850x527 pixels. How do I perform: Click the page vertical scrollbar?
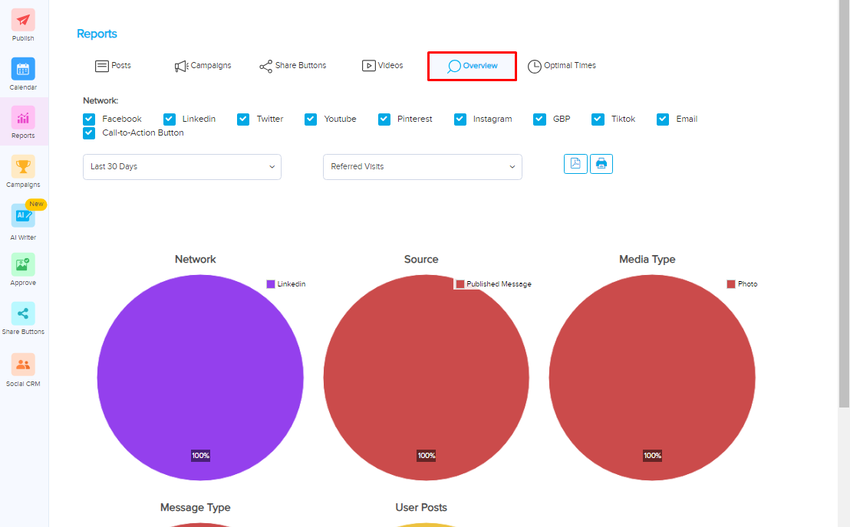[x=844, y=203]
